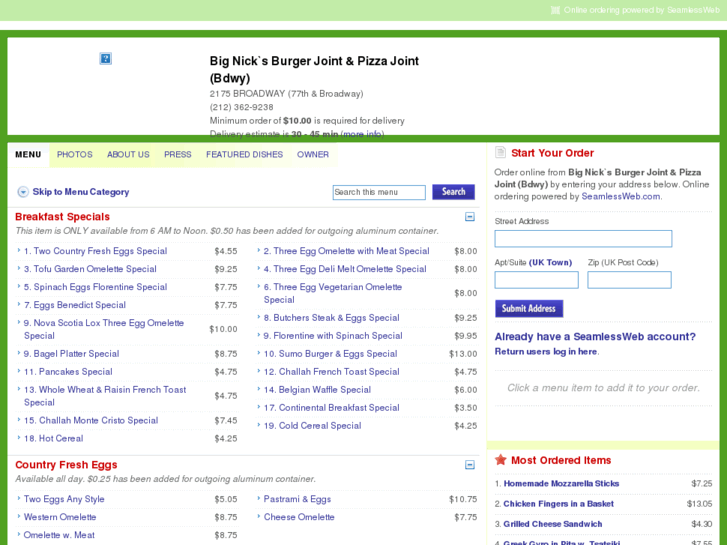727x545 pixels.
Task: Open Skip to Menu Category dropdown
Action: coord(81,192)
